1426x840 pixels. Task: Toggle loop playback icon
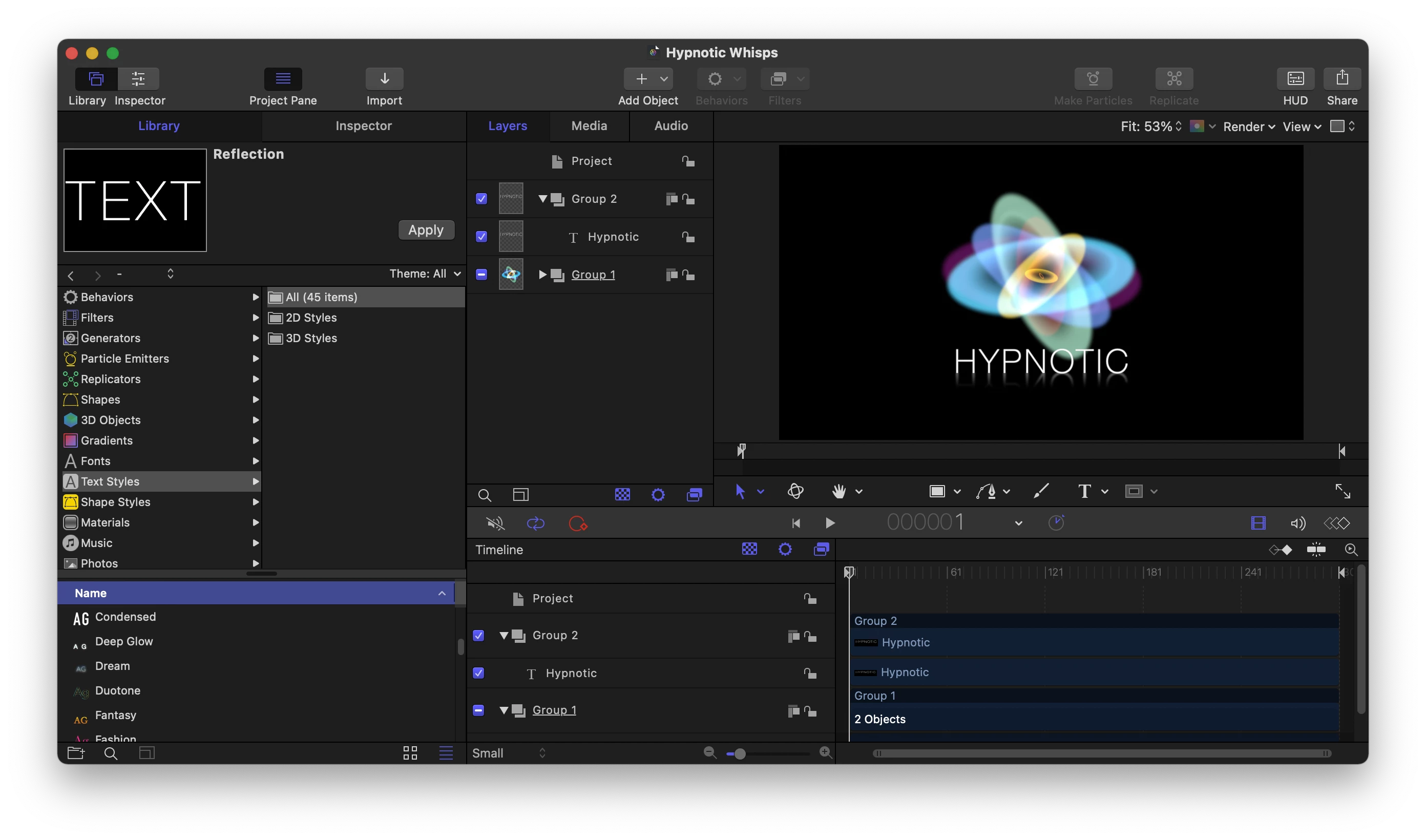(x=535, y=523)
